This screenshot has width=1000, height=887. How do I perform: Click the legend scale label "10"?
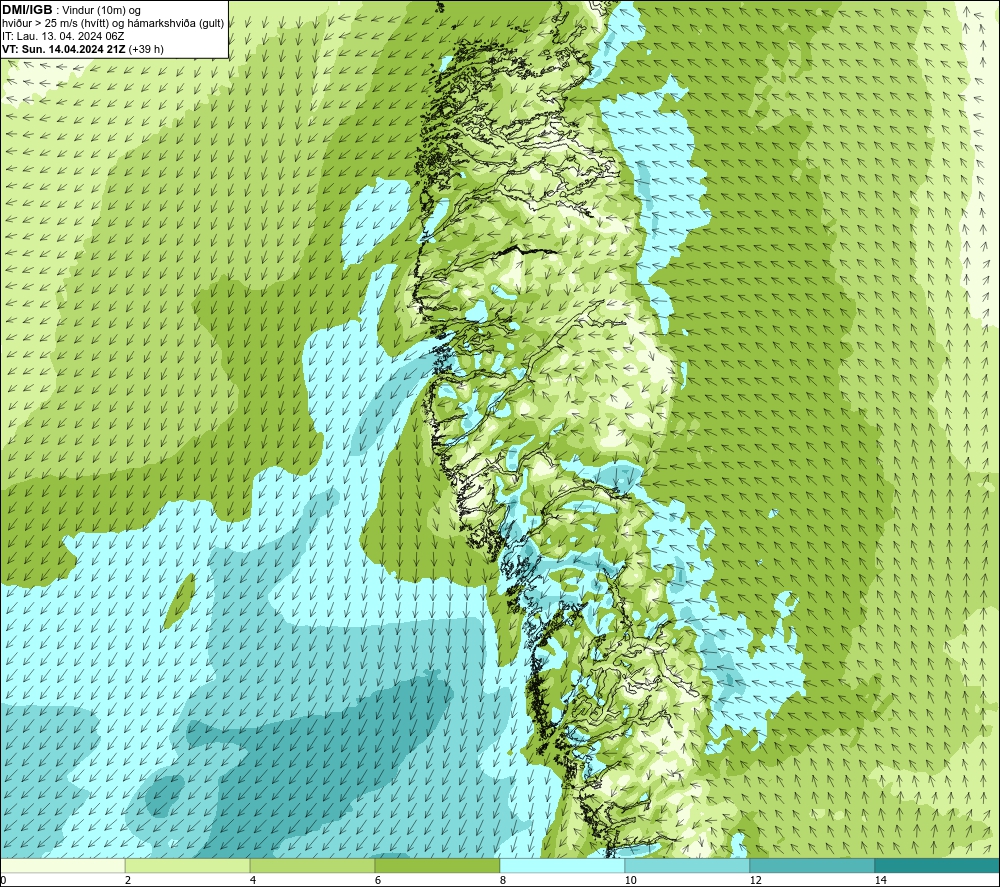click(630, 880)
